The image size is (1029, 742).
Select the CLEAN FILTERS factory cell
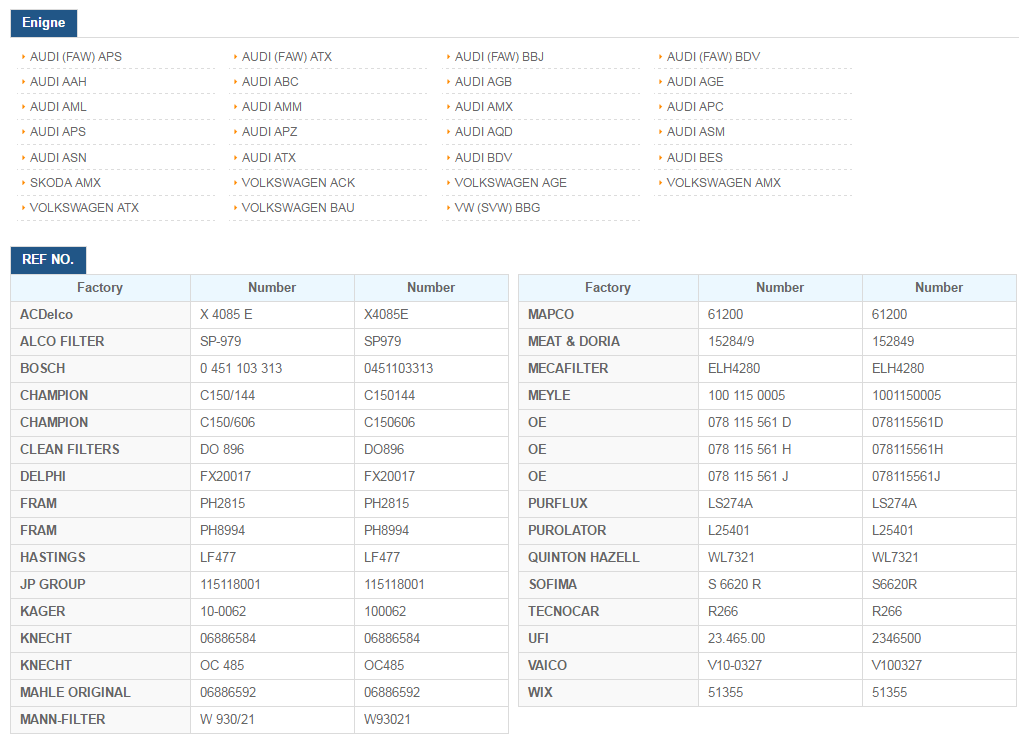click(100, 449)
